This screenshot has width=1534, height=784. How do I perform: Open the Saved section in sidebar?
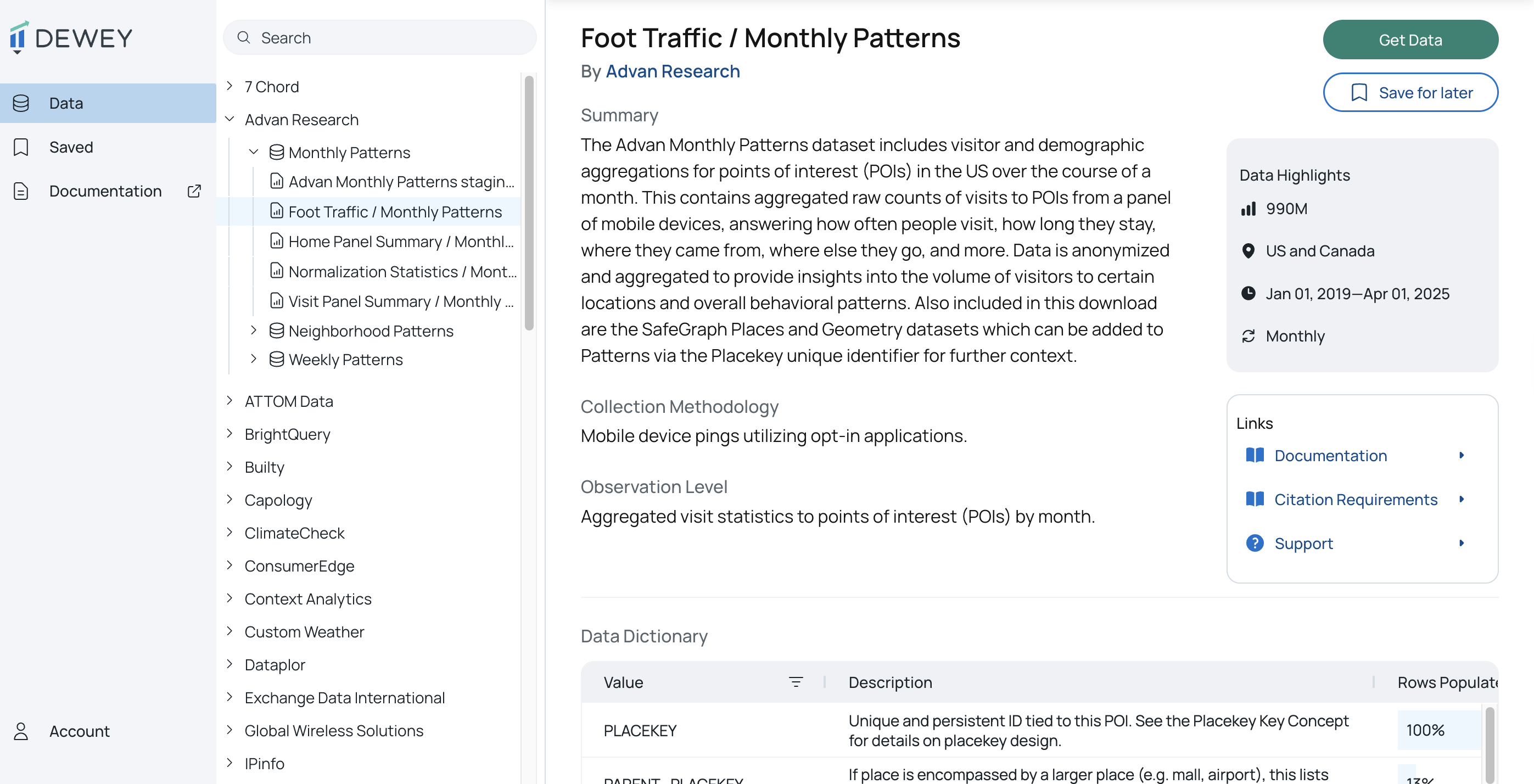108,147
